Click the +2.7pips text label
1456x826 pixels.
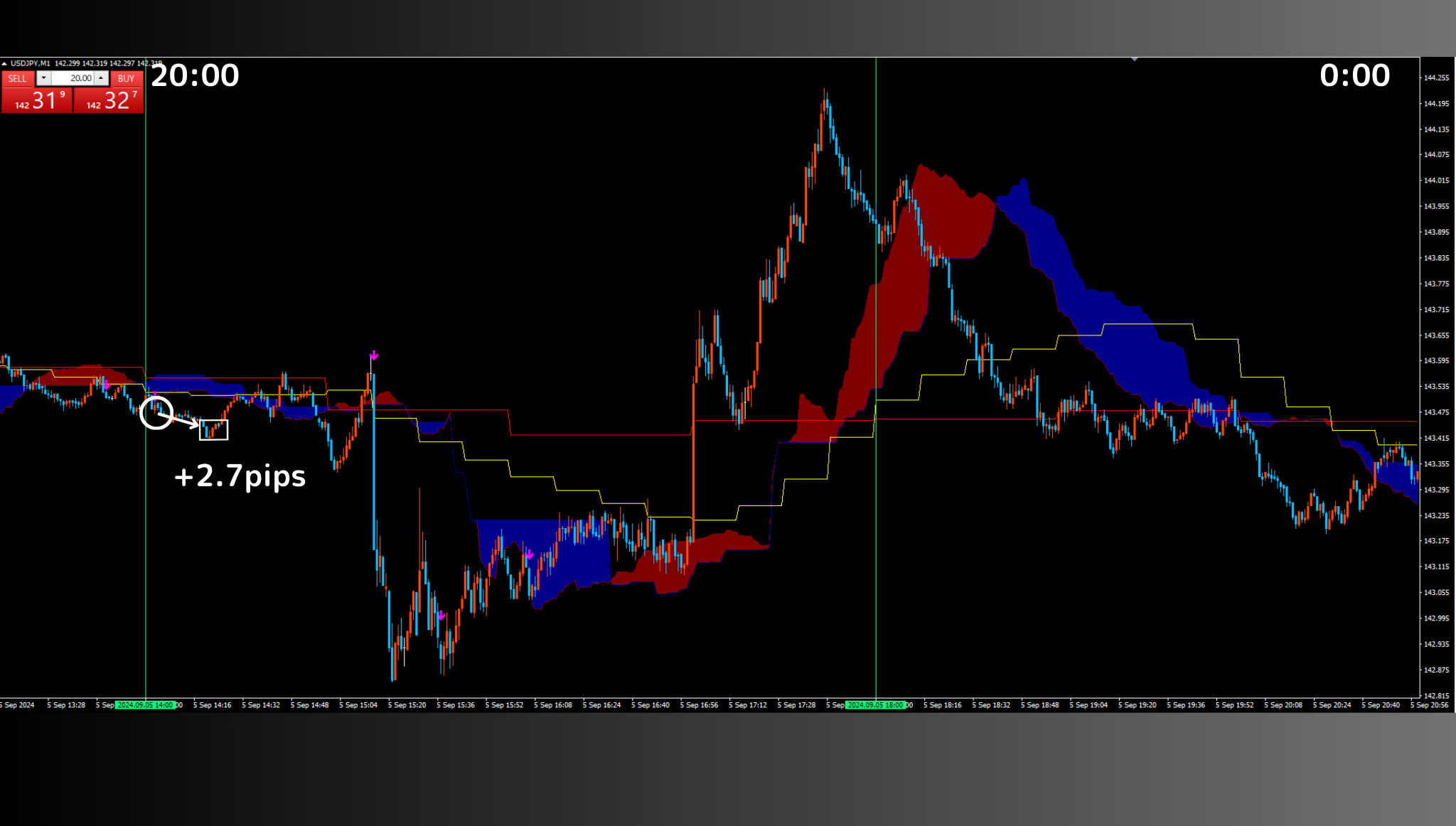(x=240, y=476)
